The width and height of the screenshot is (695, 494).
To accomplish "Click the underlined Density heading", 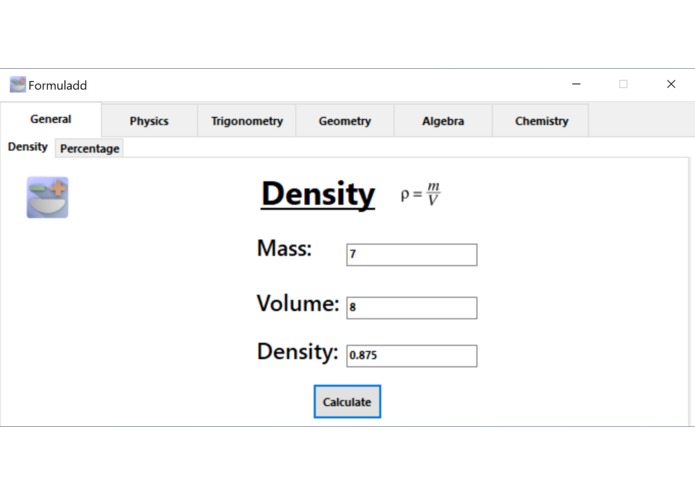I will tap(318, 194).
